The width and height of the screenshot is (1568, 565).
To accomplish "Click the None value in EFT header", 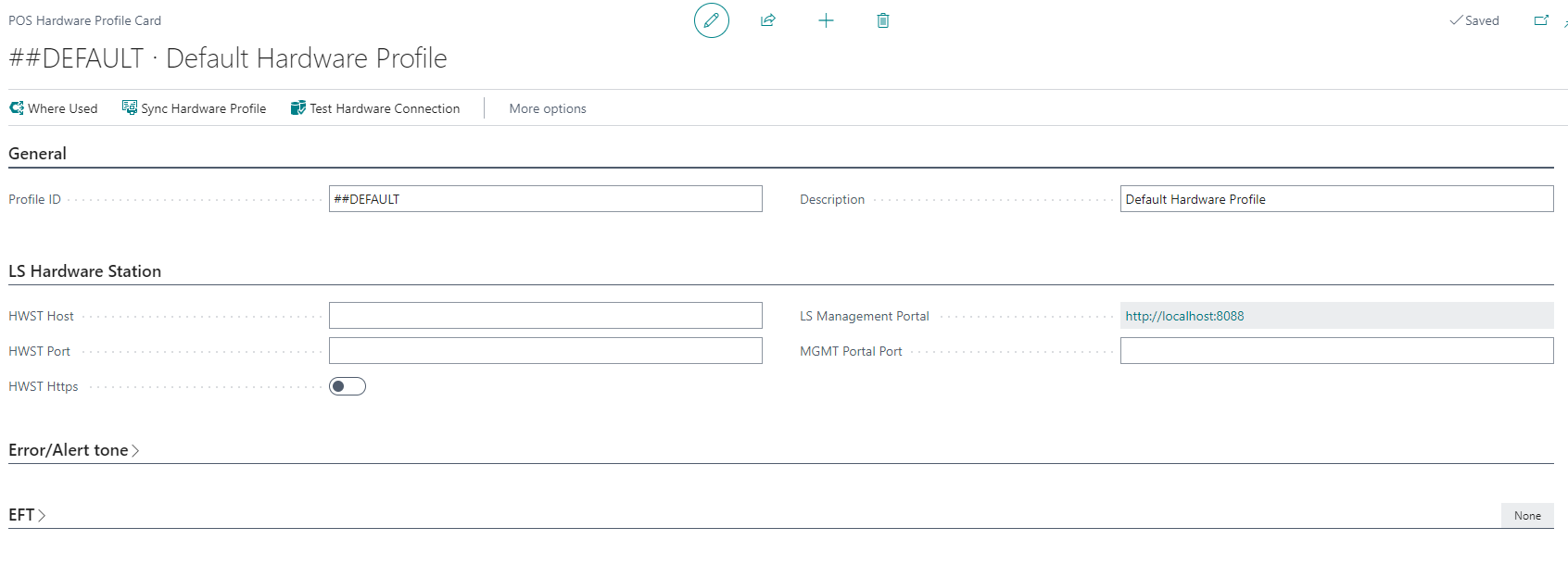I will point(1527,516).
